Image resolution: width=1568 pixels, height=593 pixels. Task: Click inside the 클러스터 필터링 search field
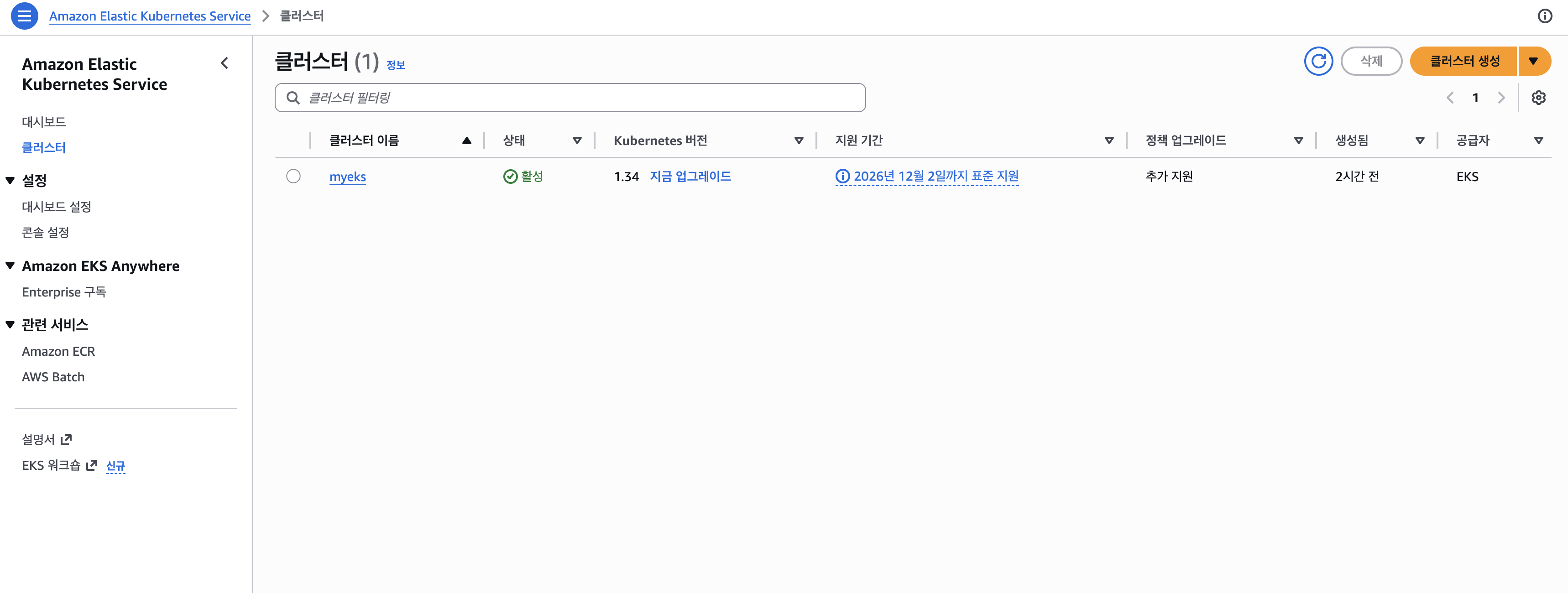pyautogui.click(x=569, y=97)
